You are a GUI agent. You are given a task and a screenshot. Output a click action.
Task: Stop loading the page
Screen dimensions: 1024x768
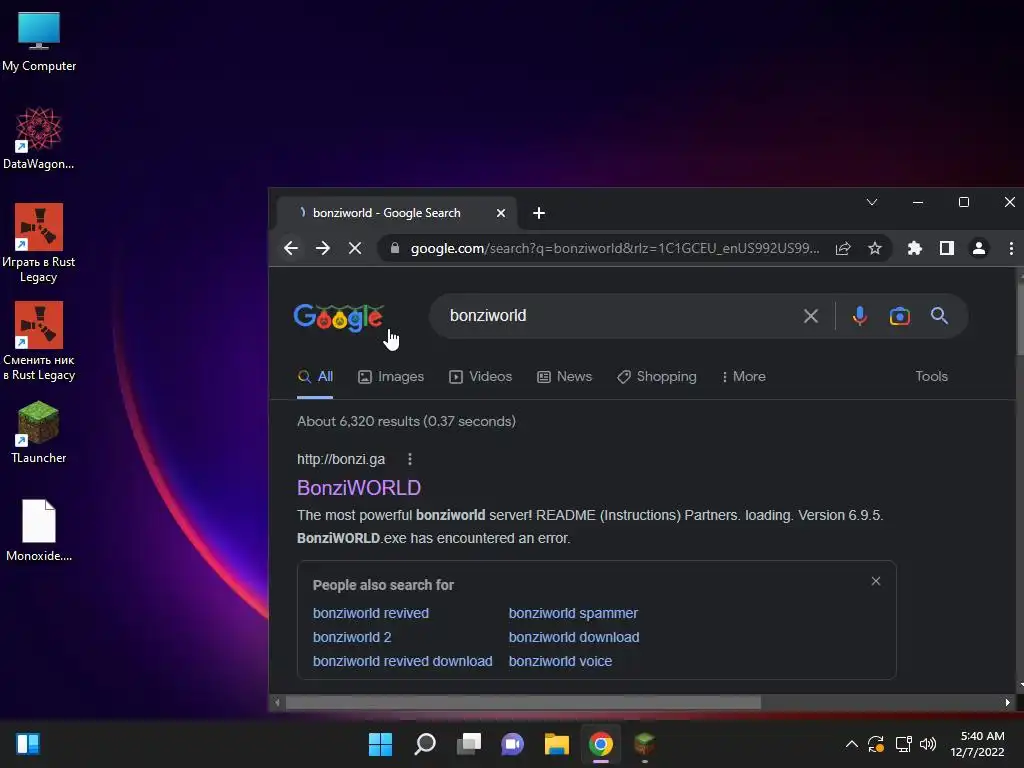pos(355,248)
